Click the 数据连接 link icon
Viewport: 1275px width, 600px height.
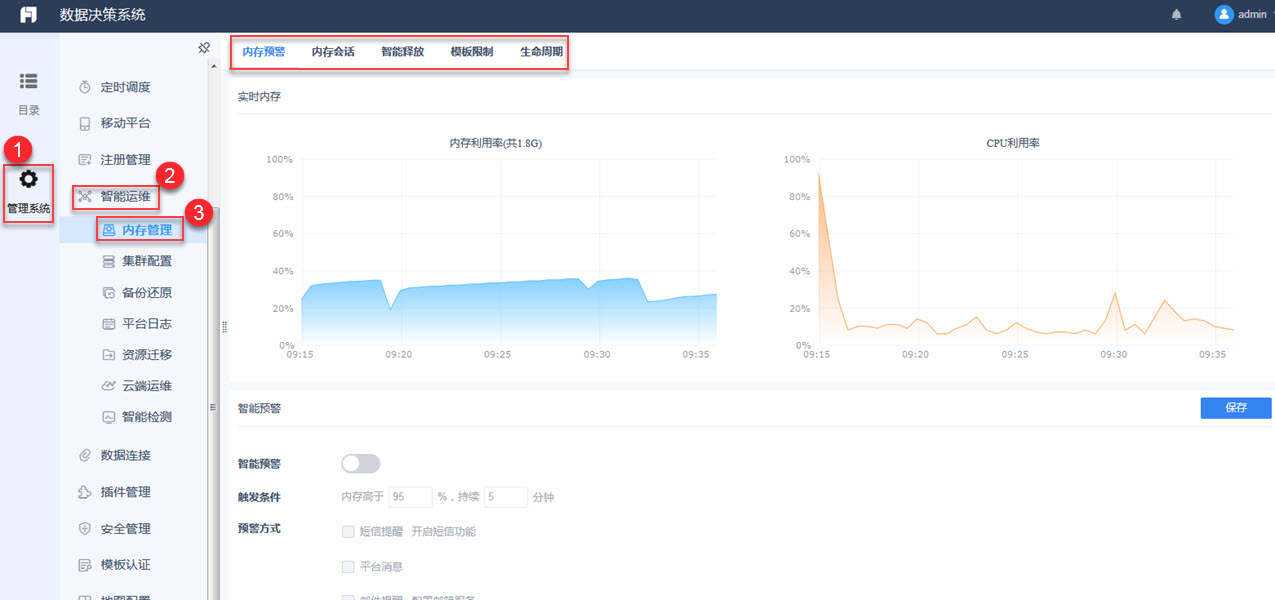point(85,455)
